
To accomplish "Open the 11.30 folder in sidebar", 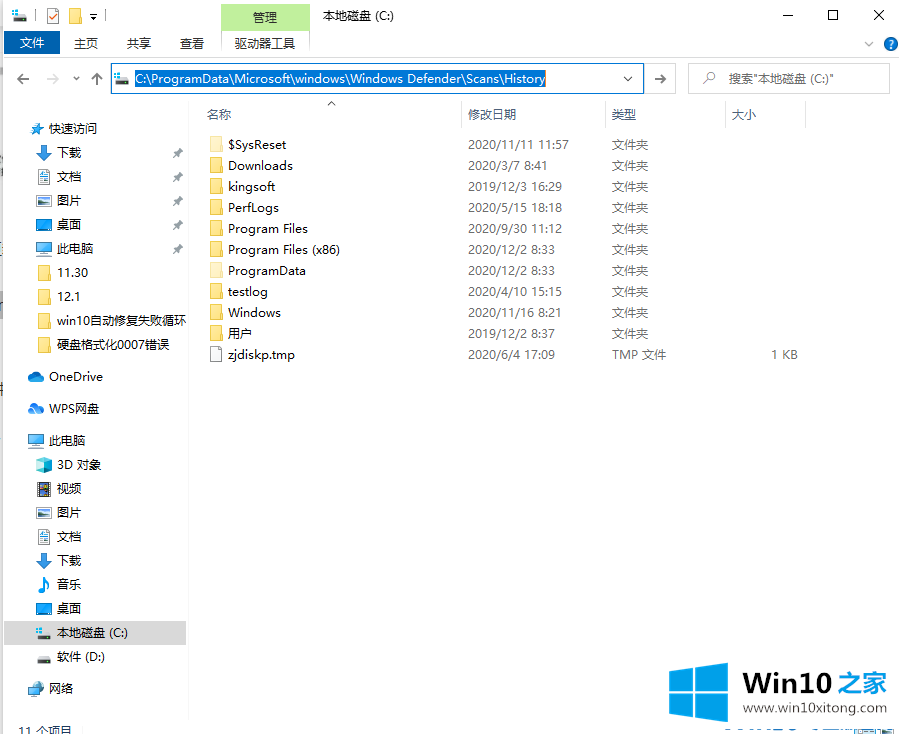I will click(72, 273).
